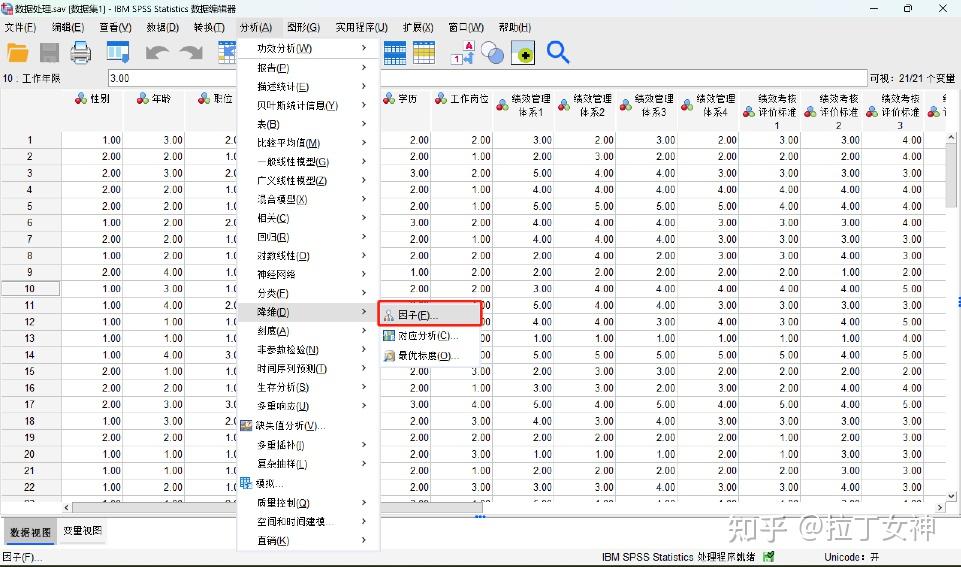Open the 数据(D) menu
The height and width of the screenshot is (567, 961).
pos(162,28)
